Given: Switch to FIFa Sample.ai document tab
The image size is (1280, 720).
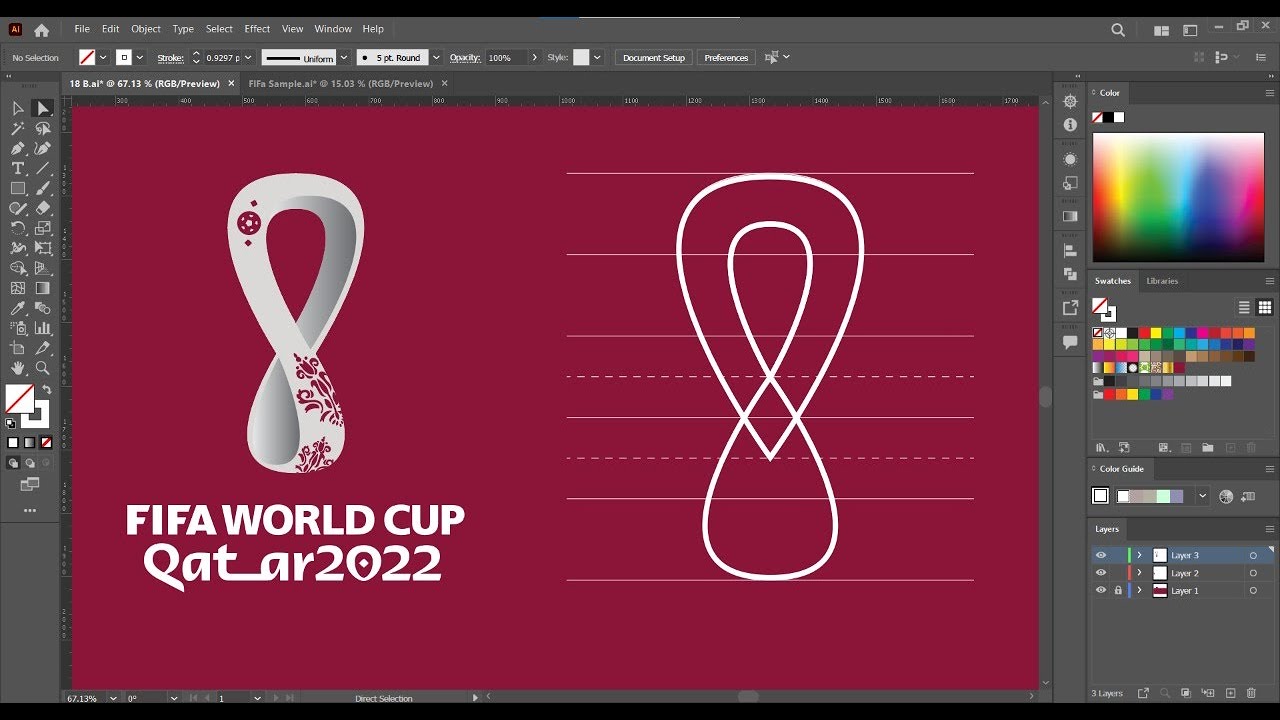Looking at the screenshot, I should (341, 84).
